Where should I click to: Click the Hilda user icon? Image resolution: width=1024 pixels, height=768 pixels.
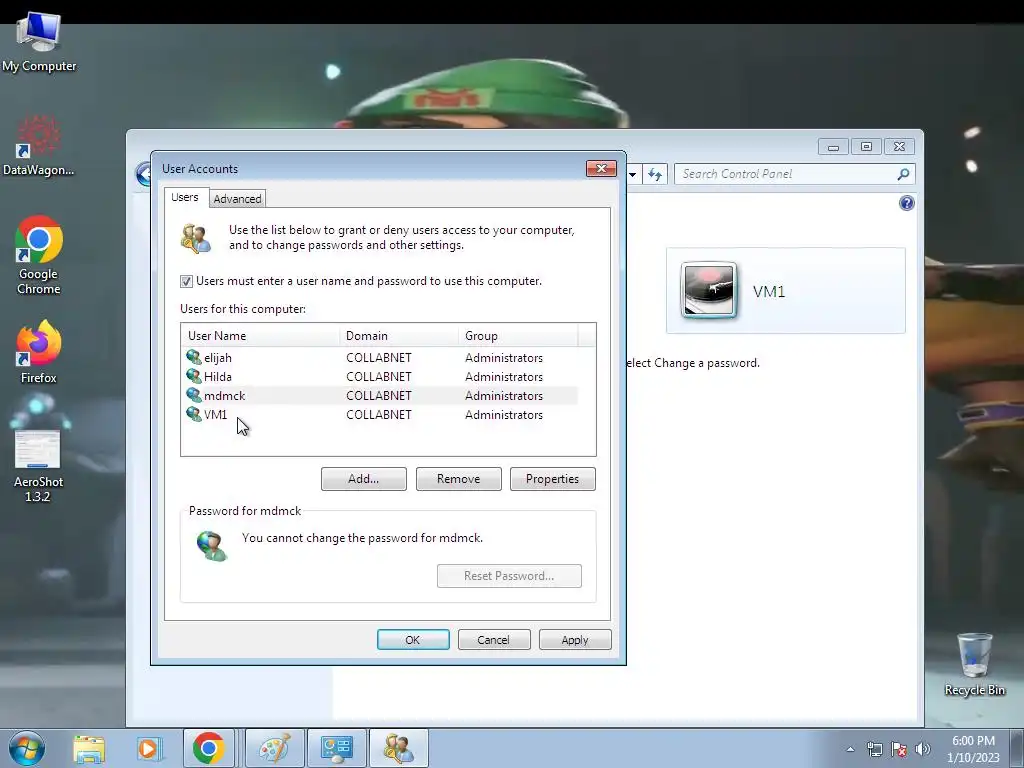click(x=194, y=376)
